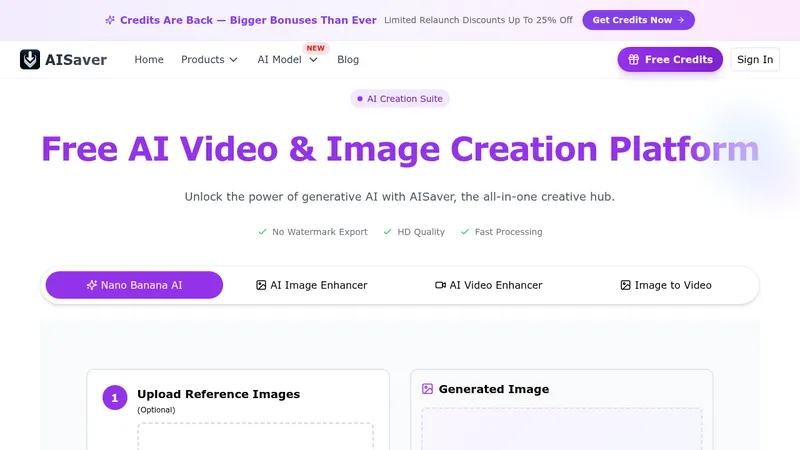Click the 'Unlock the power of generative AI' subtitle

pyautogui.click(x=399, y=196)
